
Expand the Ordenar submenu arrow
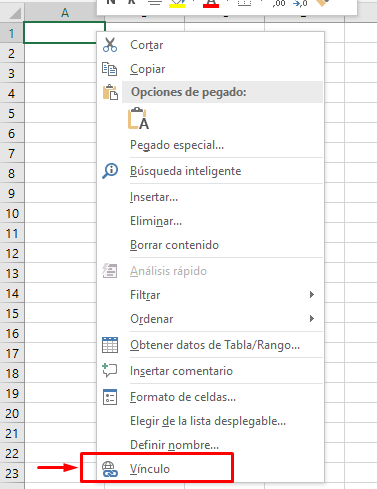click(312, 319)
